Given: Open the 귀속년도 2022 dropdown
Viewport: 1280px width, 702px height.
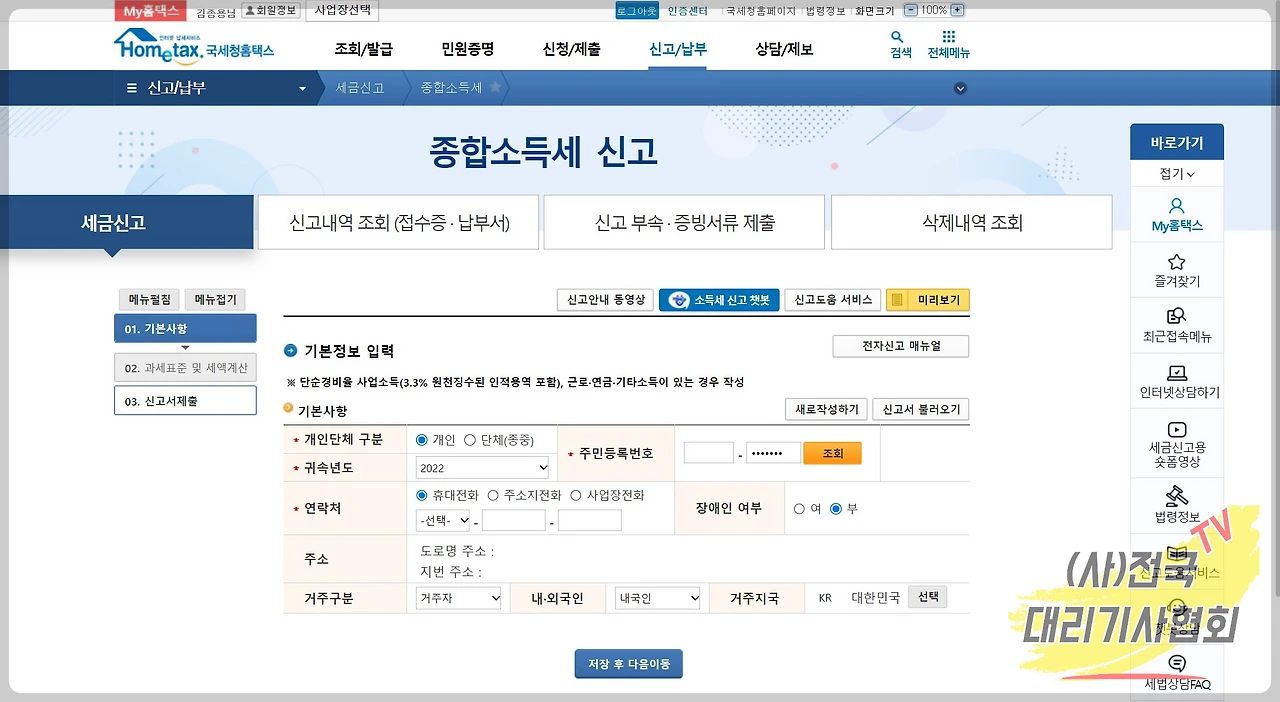Looking at the screenshot, I should [483, 467].
